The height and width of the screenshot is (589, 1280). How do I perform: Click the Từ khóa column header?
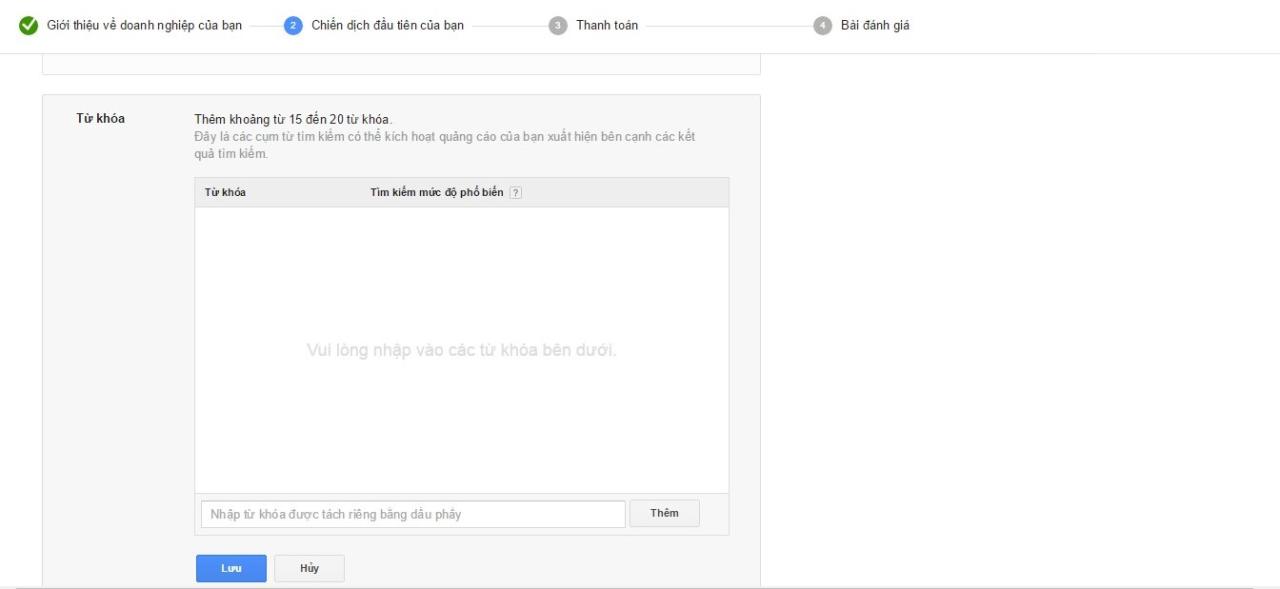(x=225, y=192)
